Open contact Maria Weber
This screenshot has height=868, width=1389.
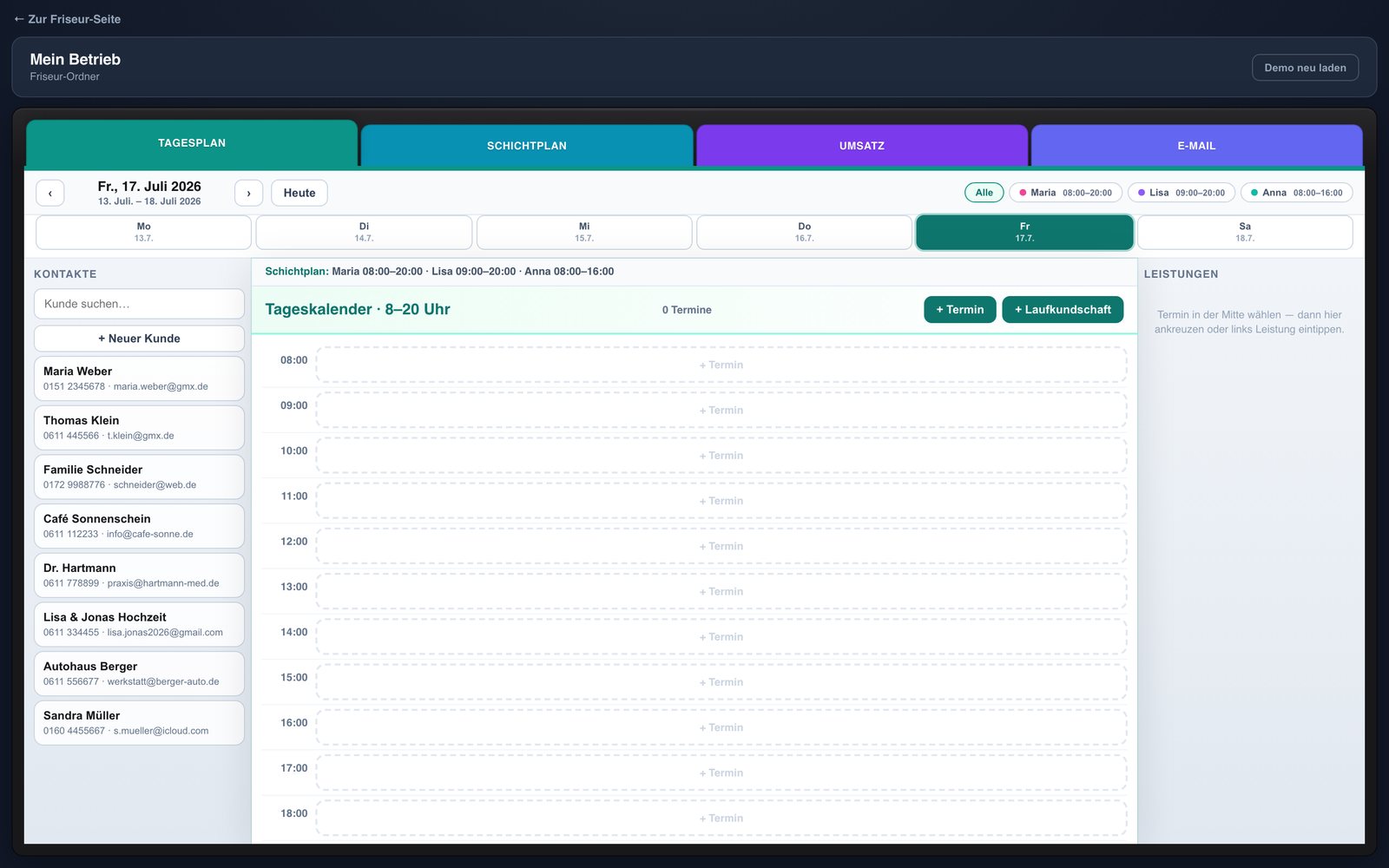point(139,378)
